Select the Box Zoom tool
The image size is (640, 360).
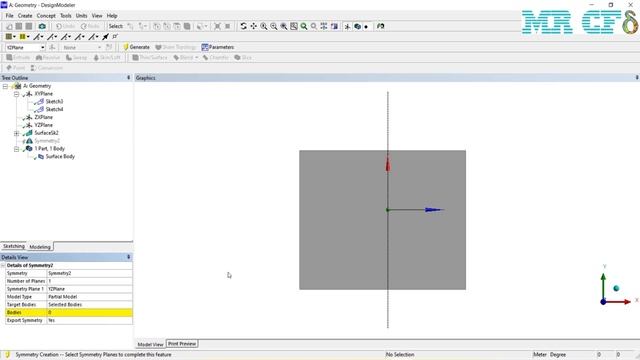click(273, 26)
